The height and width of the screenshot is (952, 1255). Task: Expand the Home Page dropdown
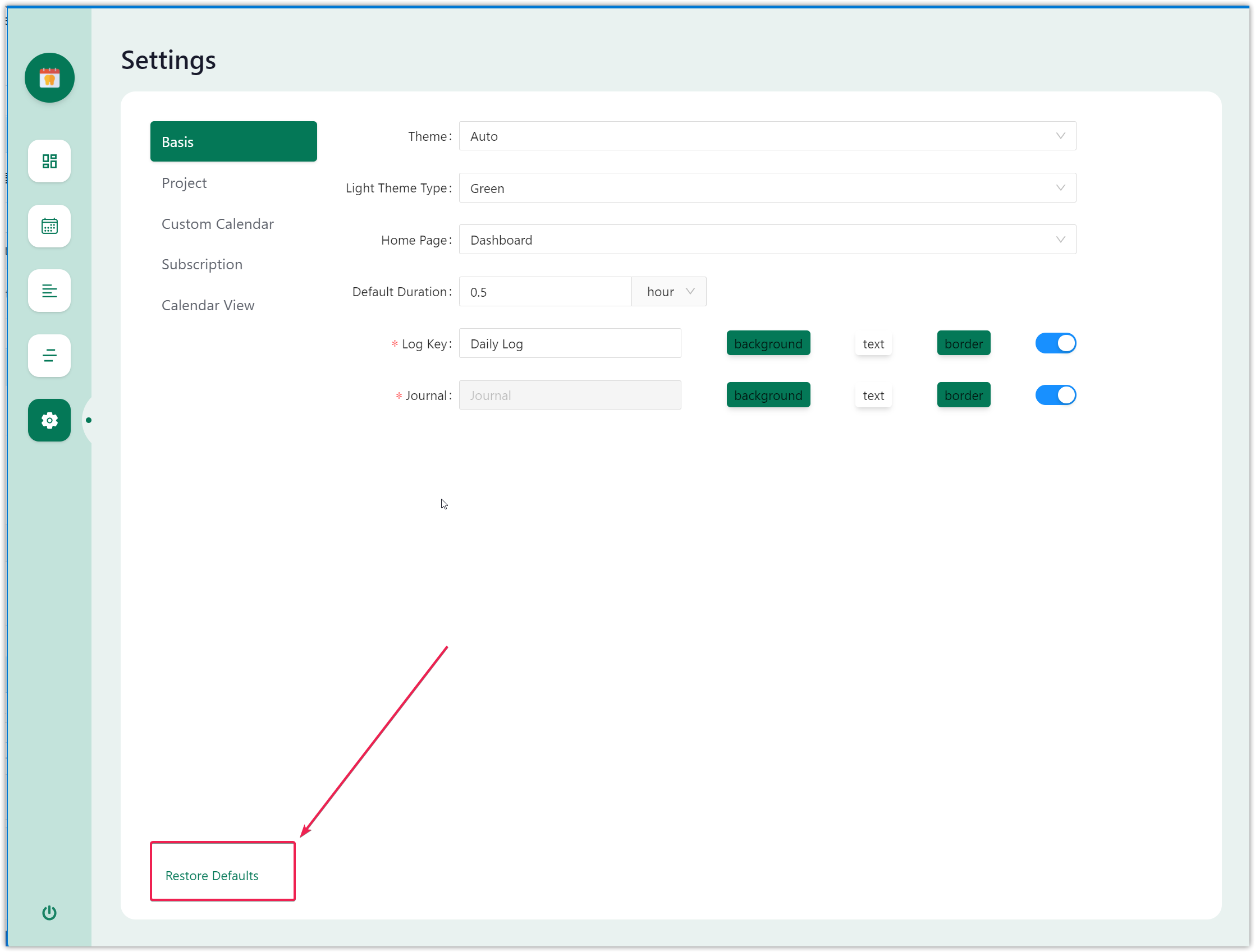(x=767, y=240)
